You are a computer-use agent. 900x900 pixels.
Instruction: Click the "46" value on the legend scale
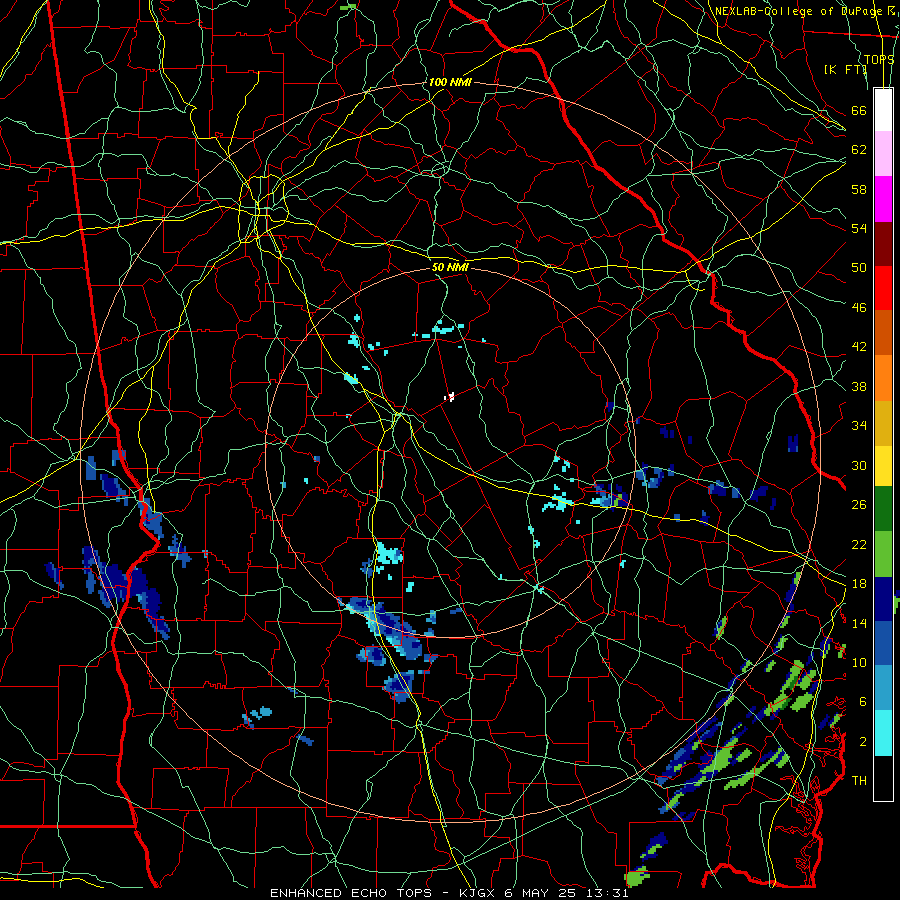point(859,308)
